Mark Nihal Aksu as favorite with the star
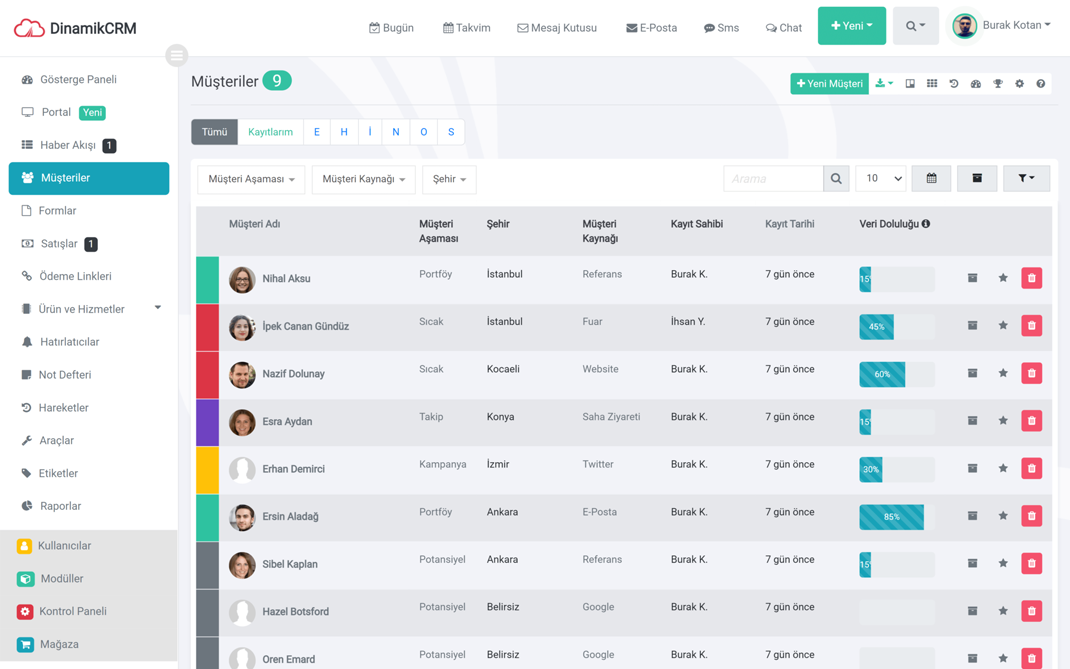 pos(1003,278)
